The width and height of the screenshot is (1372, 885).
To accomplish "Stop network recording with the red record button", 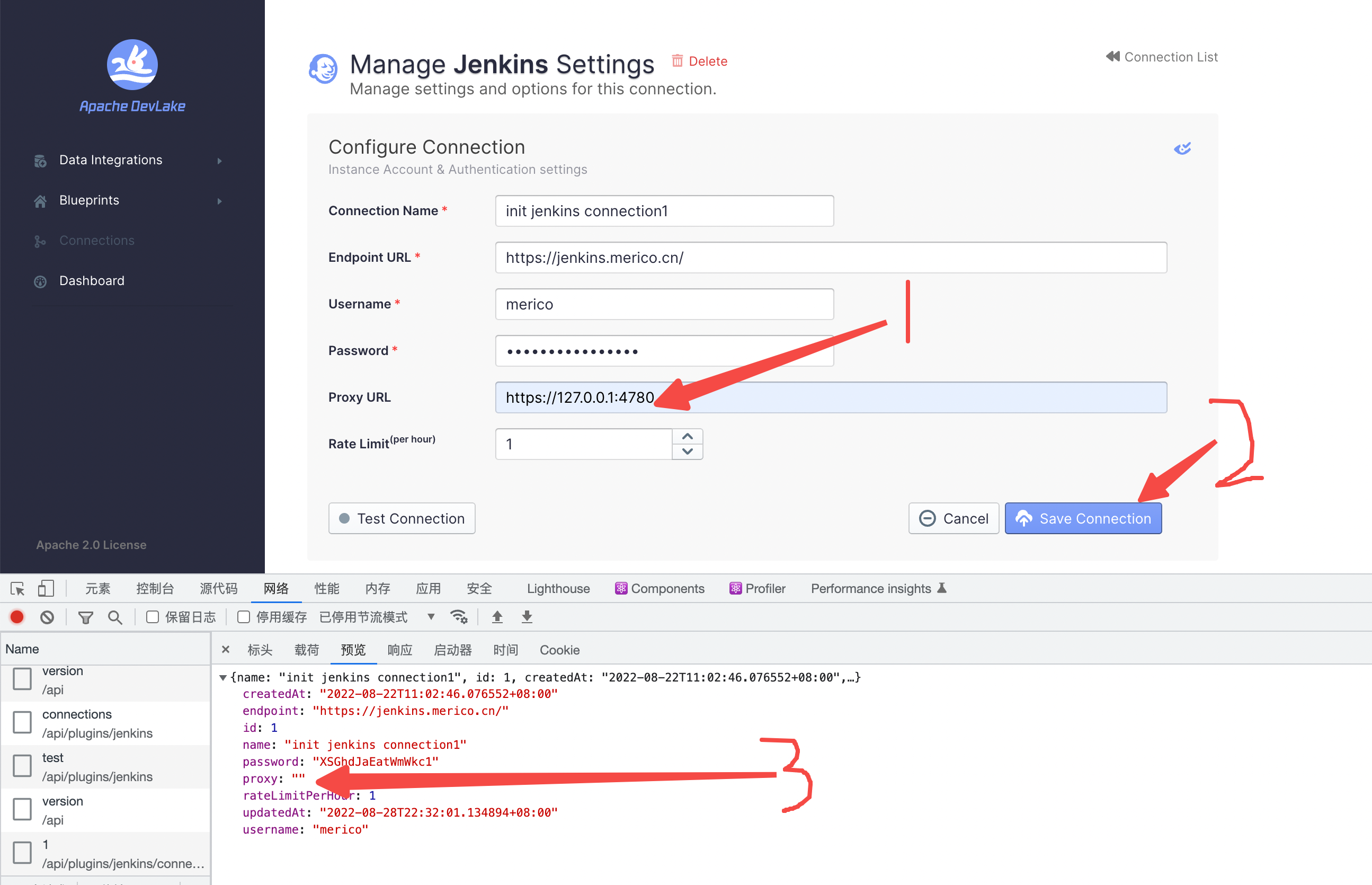I will click(17, 617).
